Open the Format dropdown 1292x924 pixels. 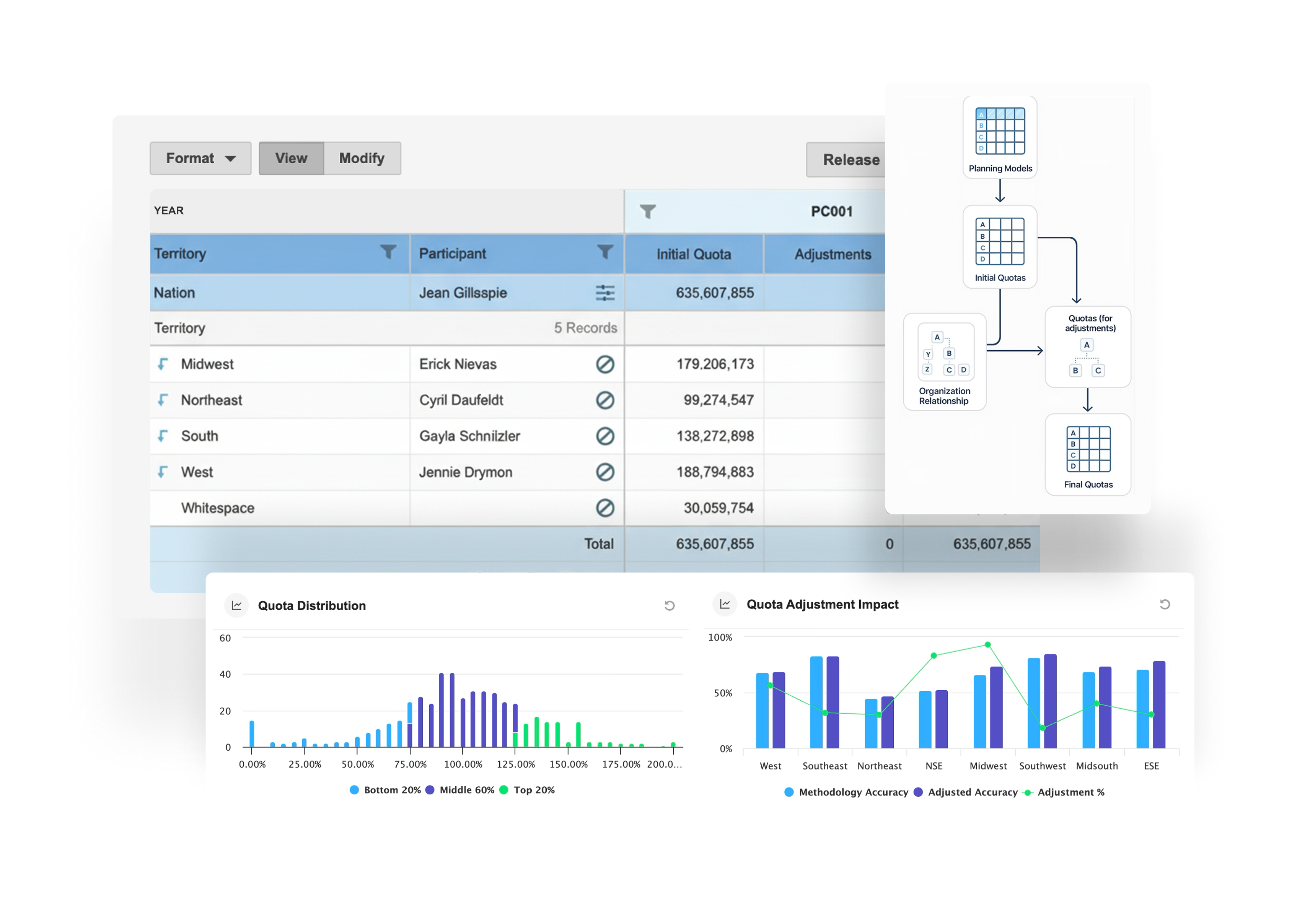tap(200, 158)
